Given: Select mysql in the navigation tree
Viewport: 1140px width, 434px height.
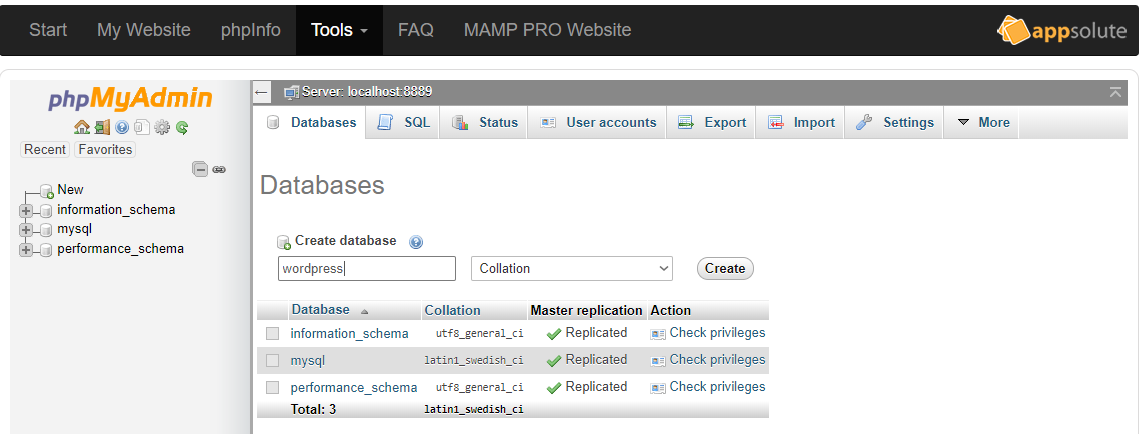Looking at the screenshot, I should pos(75,229).
